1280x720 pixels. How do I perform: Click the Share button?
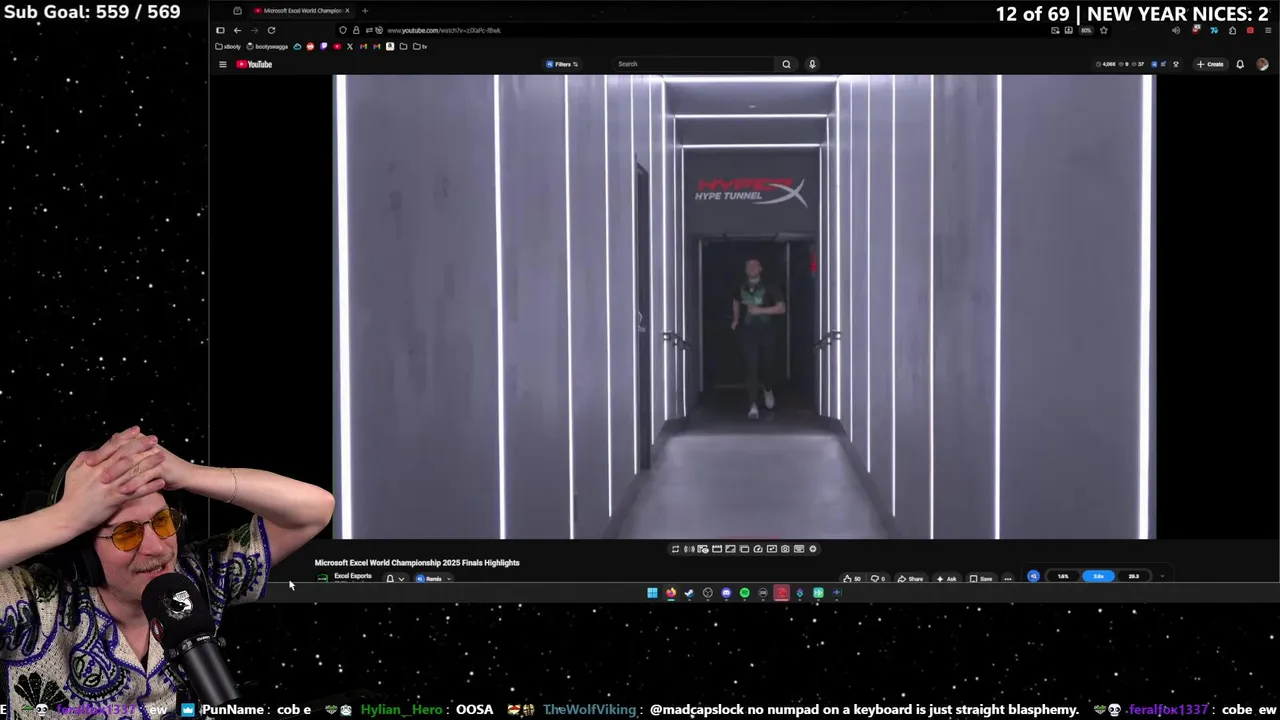click(x=909, y=579)
